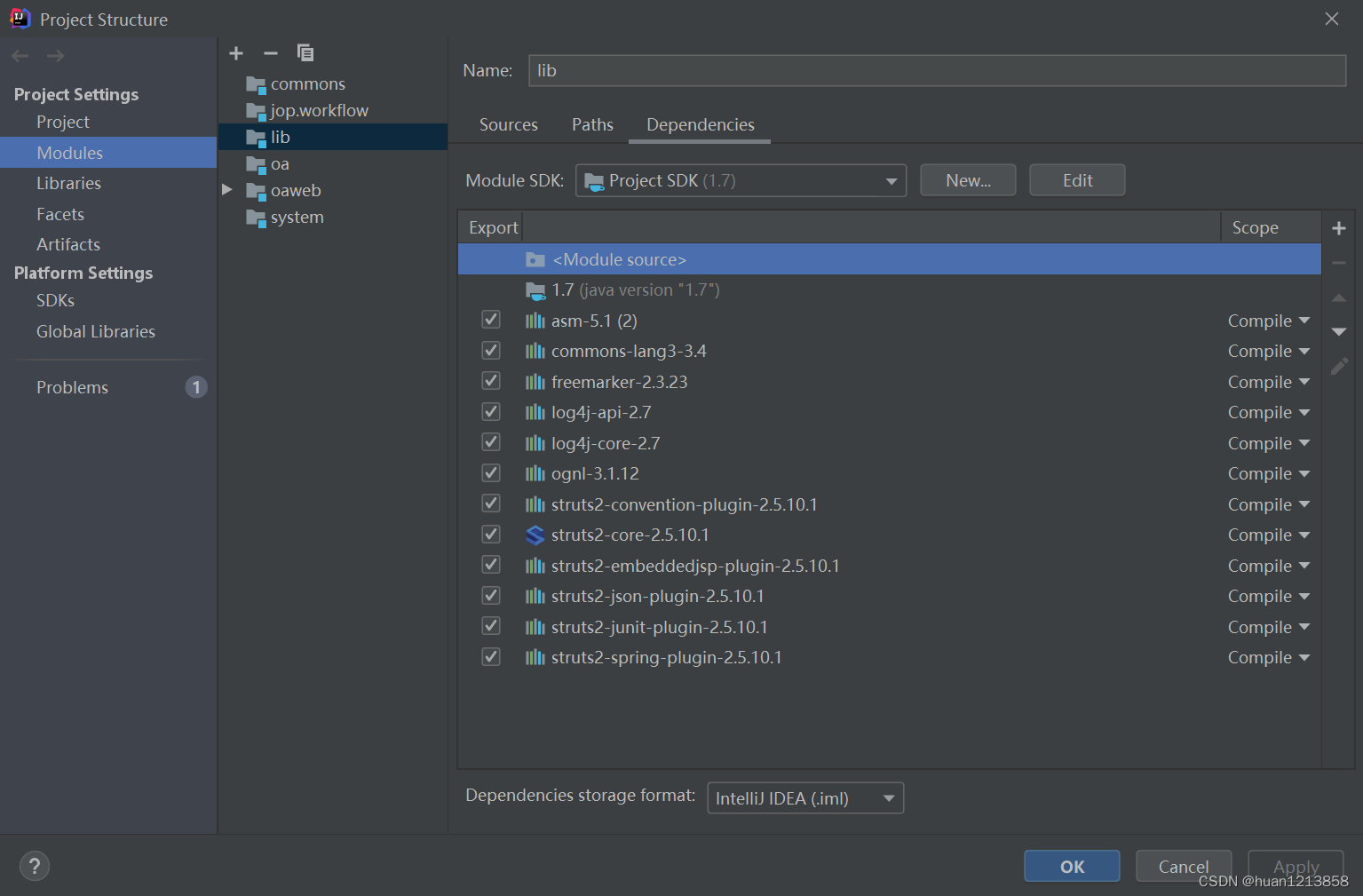Click the OK button
Screen dimensions: 1363x896
(x=1072, y=867)
